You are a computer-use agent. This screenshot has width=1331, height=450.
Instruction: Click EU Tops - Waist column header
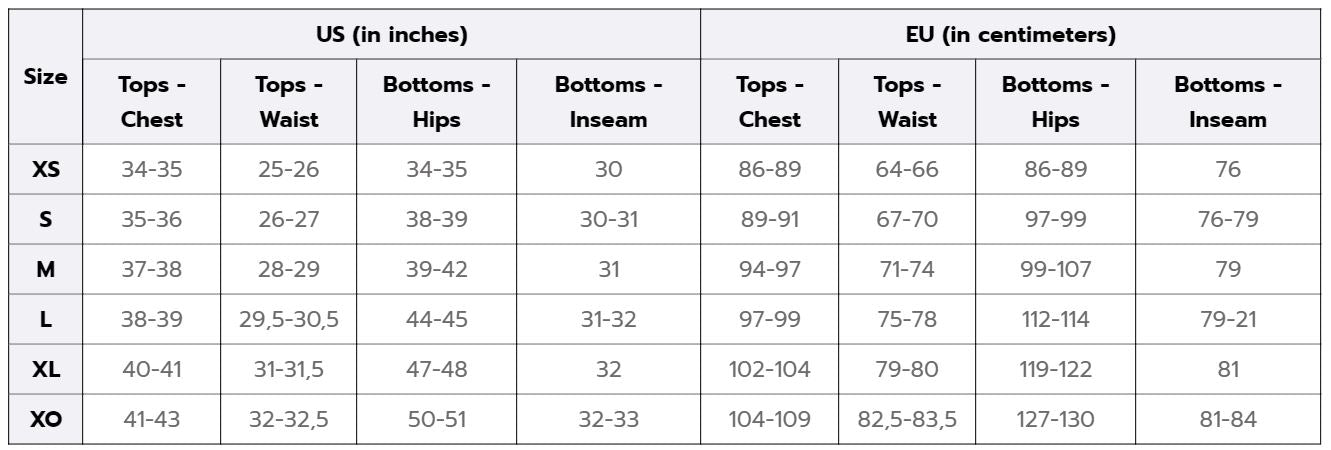pos(908,103)
